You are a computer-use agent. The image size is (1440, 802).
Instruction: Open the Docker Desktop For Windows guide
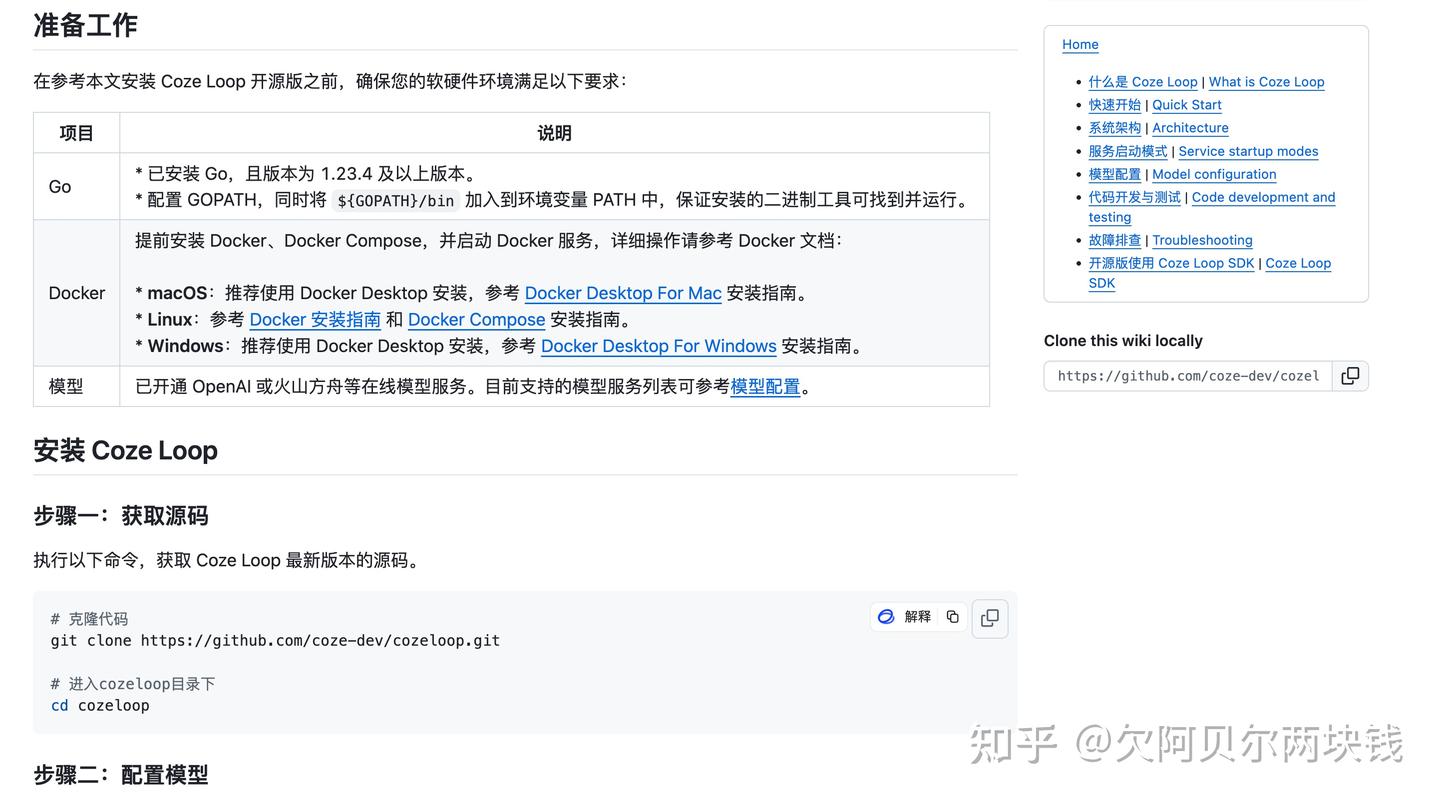pyautogui.click(x=658, y=346)
